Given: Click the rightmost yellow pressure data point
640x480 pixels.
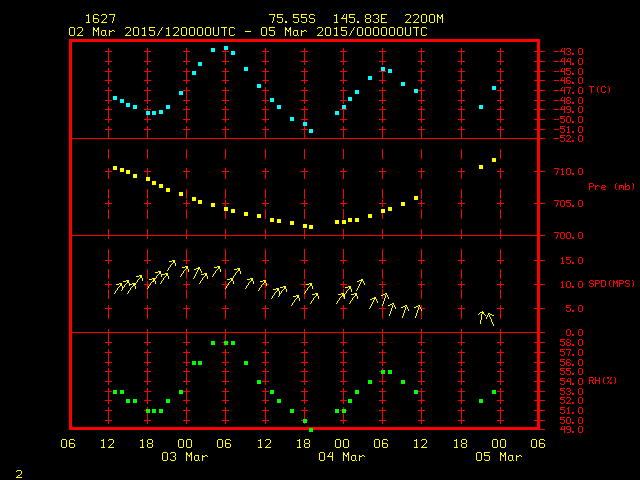Looking at the screenshot, I should click(494, 160).
